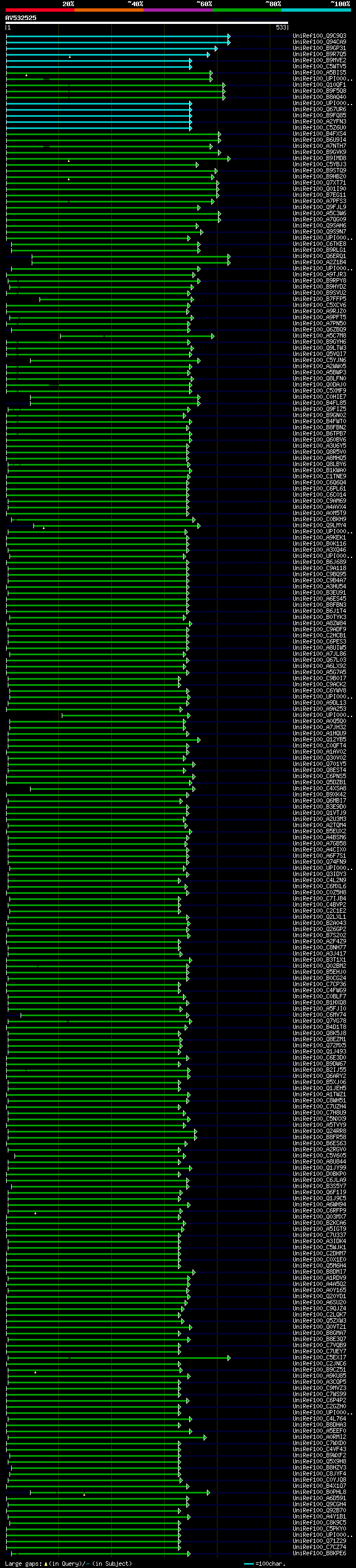Select UniRef100_Q67UR6 entry

319,110
